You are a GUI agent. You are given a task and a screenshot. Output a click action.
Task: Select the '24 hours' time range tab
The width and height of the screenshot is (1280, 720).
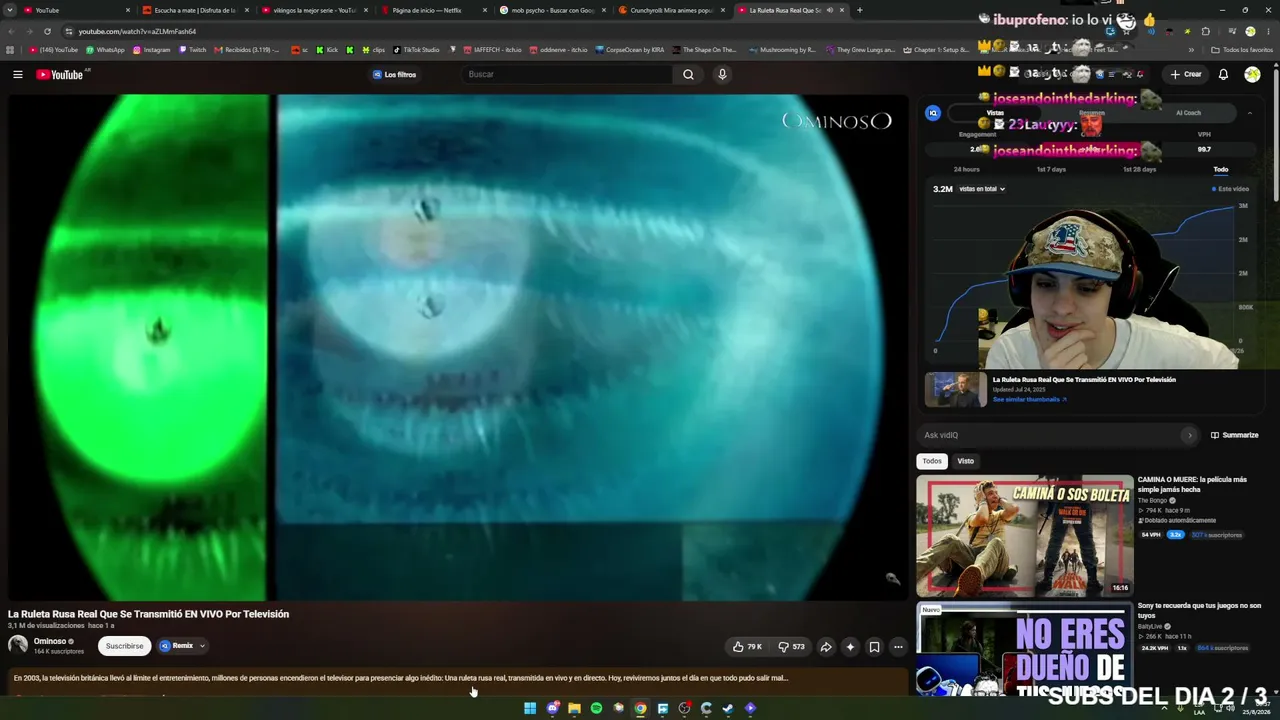[966, 170]
